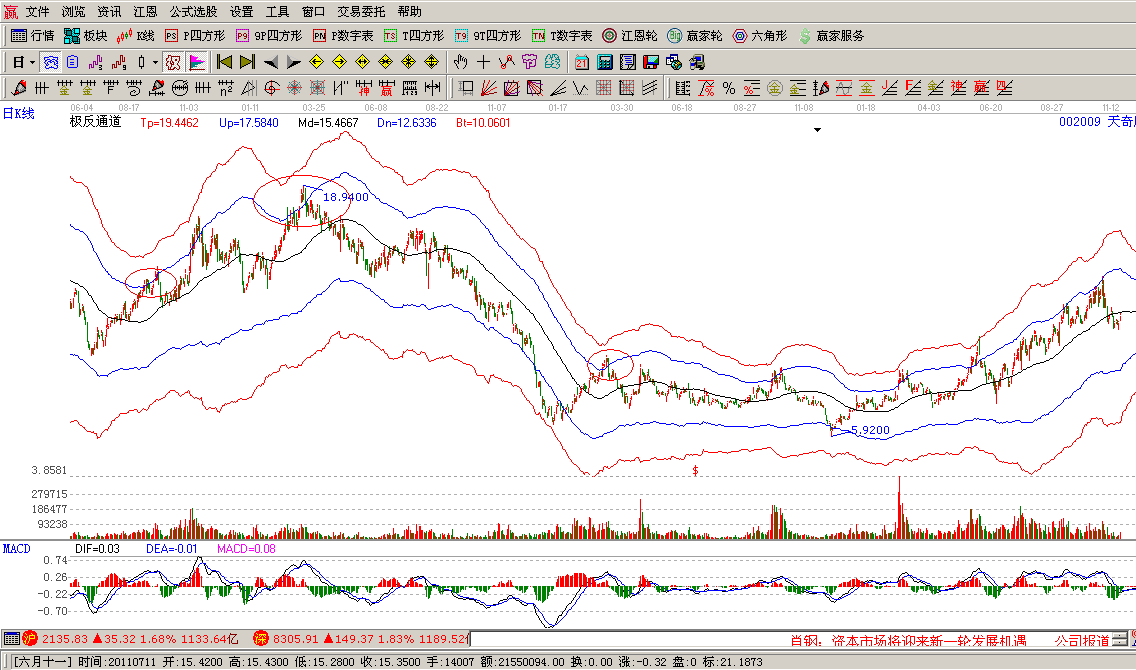Click the 公司报道 link
The width and height of the screenshot is (1136, 670).
tap(1081, 640)
